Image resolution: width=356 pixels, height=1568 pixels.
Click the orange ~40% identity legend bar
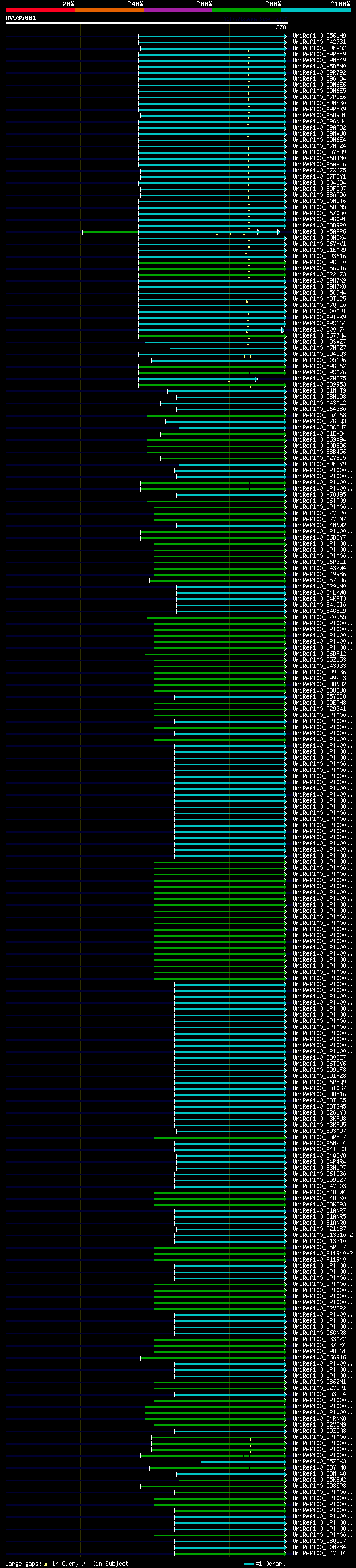coord(109,10)
